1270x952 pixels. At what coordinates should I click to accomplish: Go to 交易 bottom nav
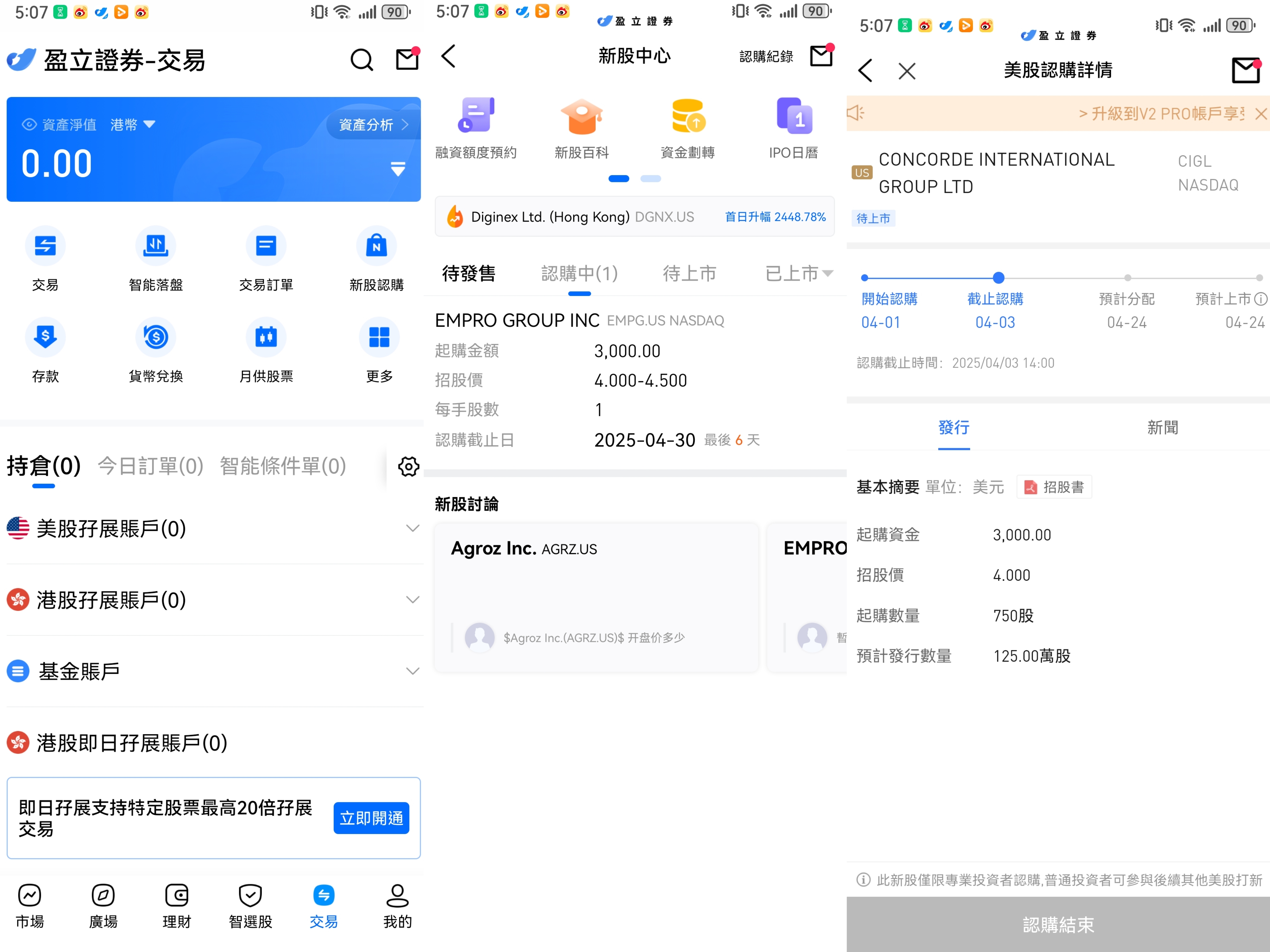pyautogui.click(x=324, y=906)
